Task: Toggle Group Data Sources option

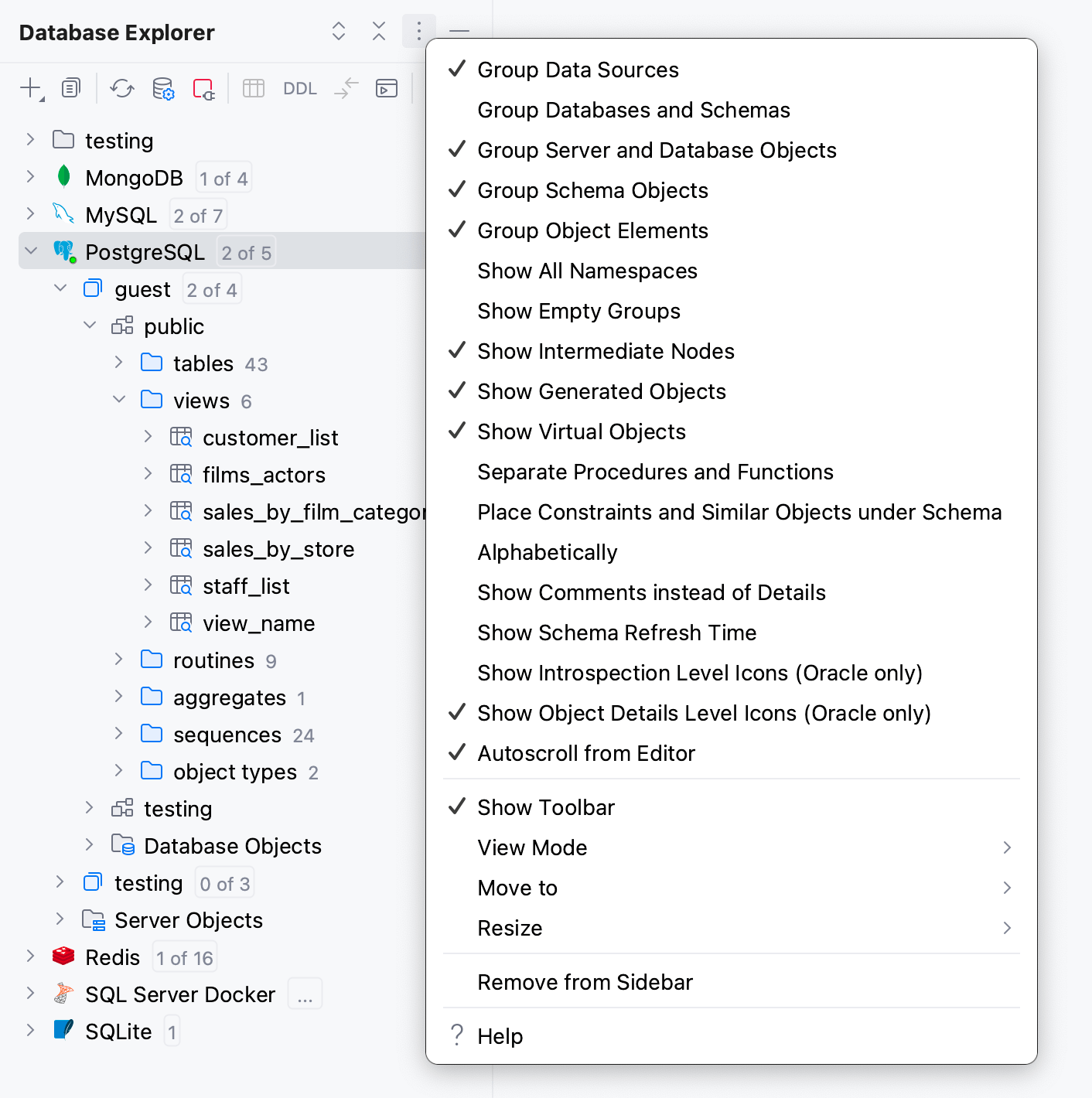Action: (x=731, y=70)
